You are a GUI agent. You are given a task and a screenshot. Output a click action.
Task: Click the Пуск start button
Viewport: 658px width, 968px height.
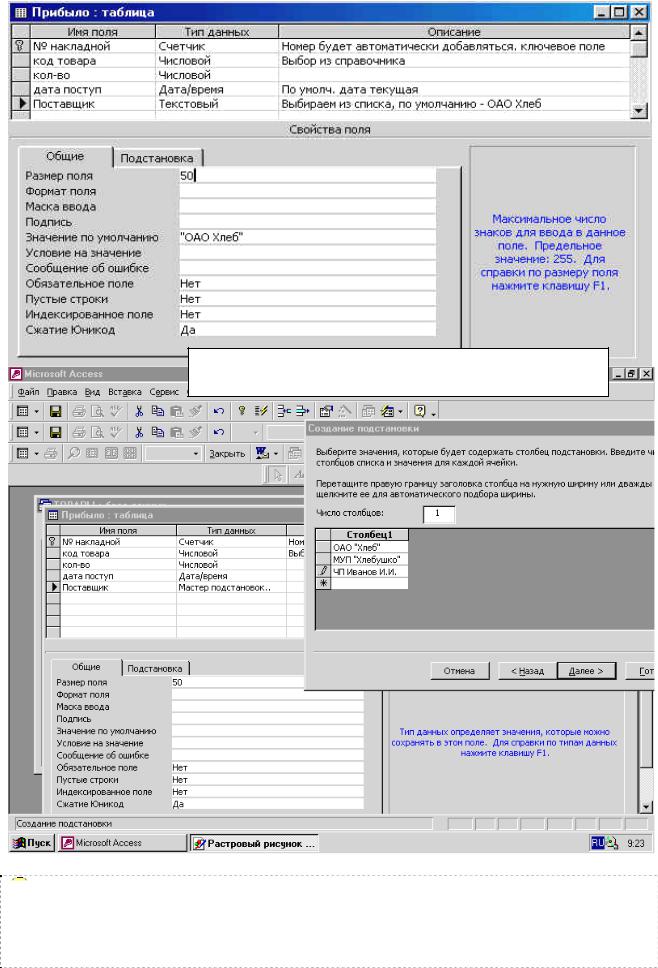click(32, 843)
